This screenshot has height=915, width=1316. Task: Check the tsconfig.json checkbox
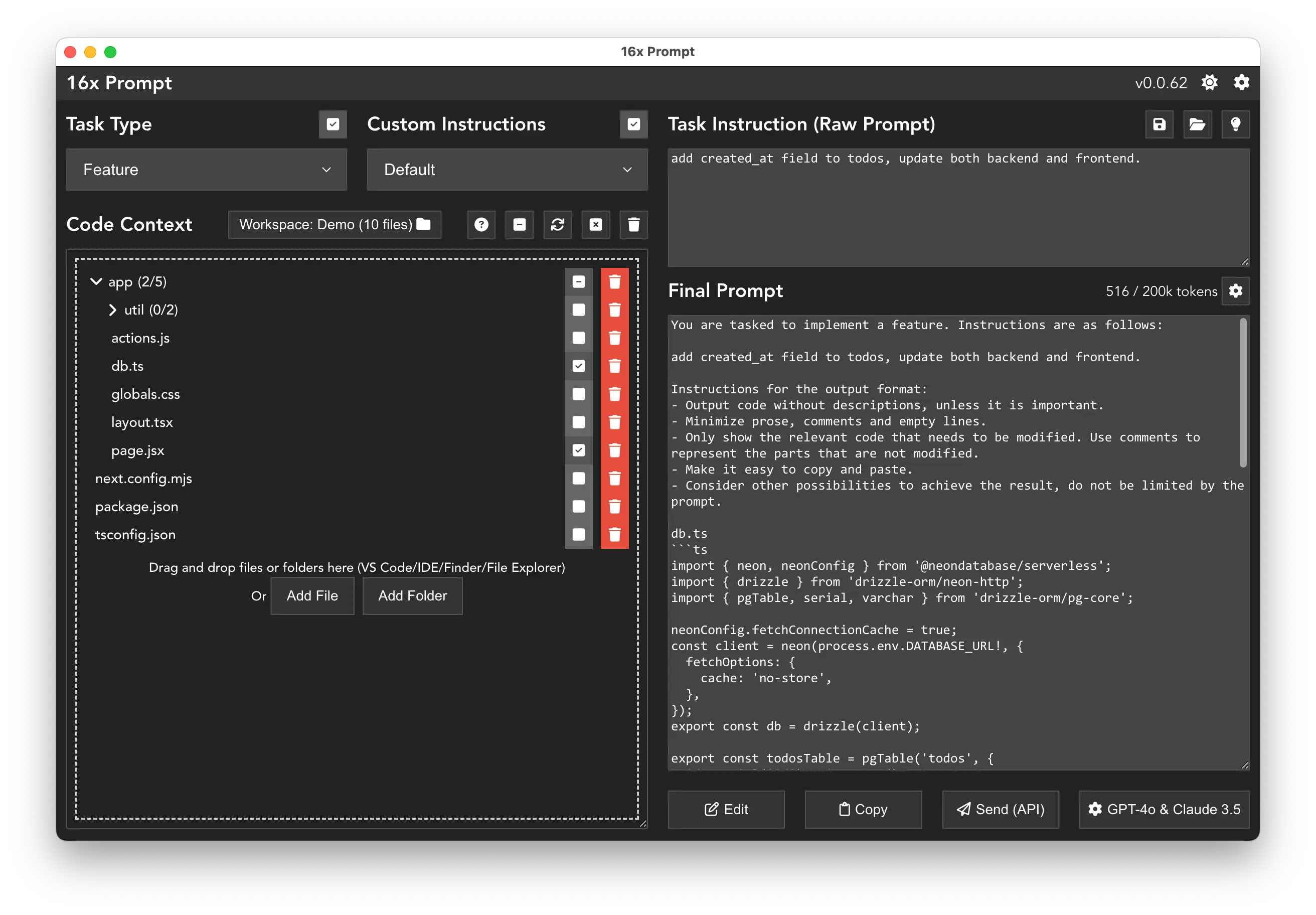579,534
